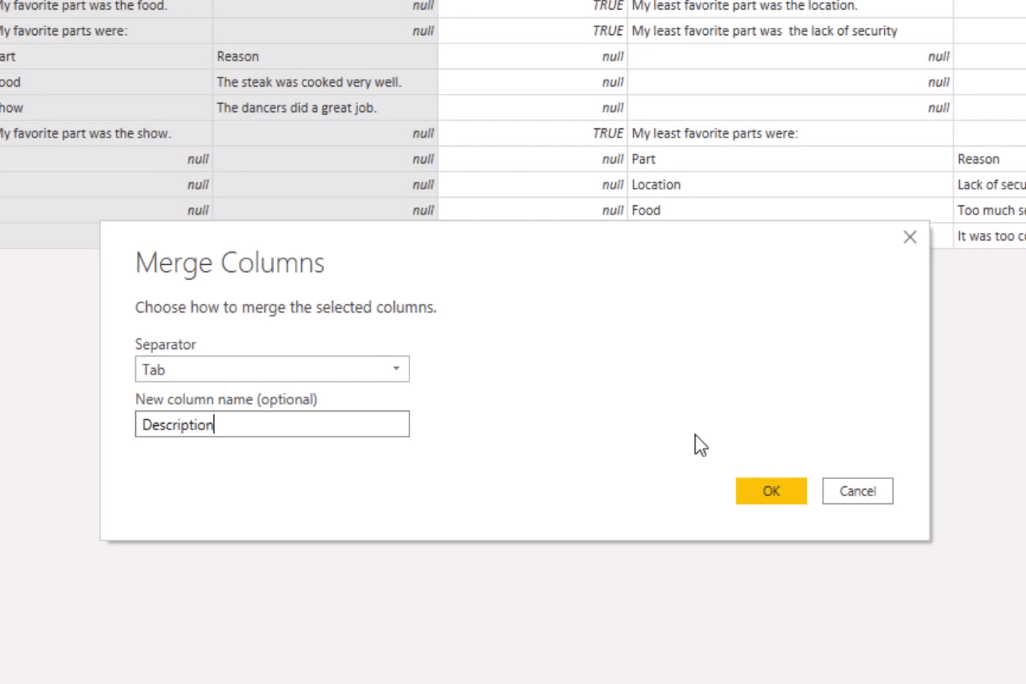This screenshot has height=684, width=1026.
Task: Select cell 'The dancers did a great job.'
Action: (x=325, y=107)
